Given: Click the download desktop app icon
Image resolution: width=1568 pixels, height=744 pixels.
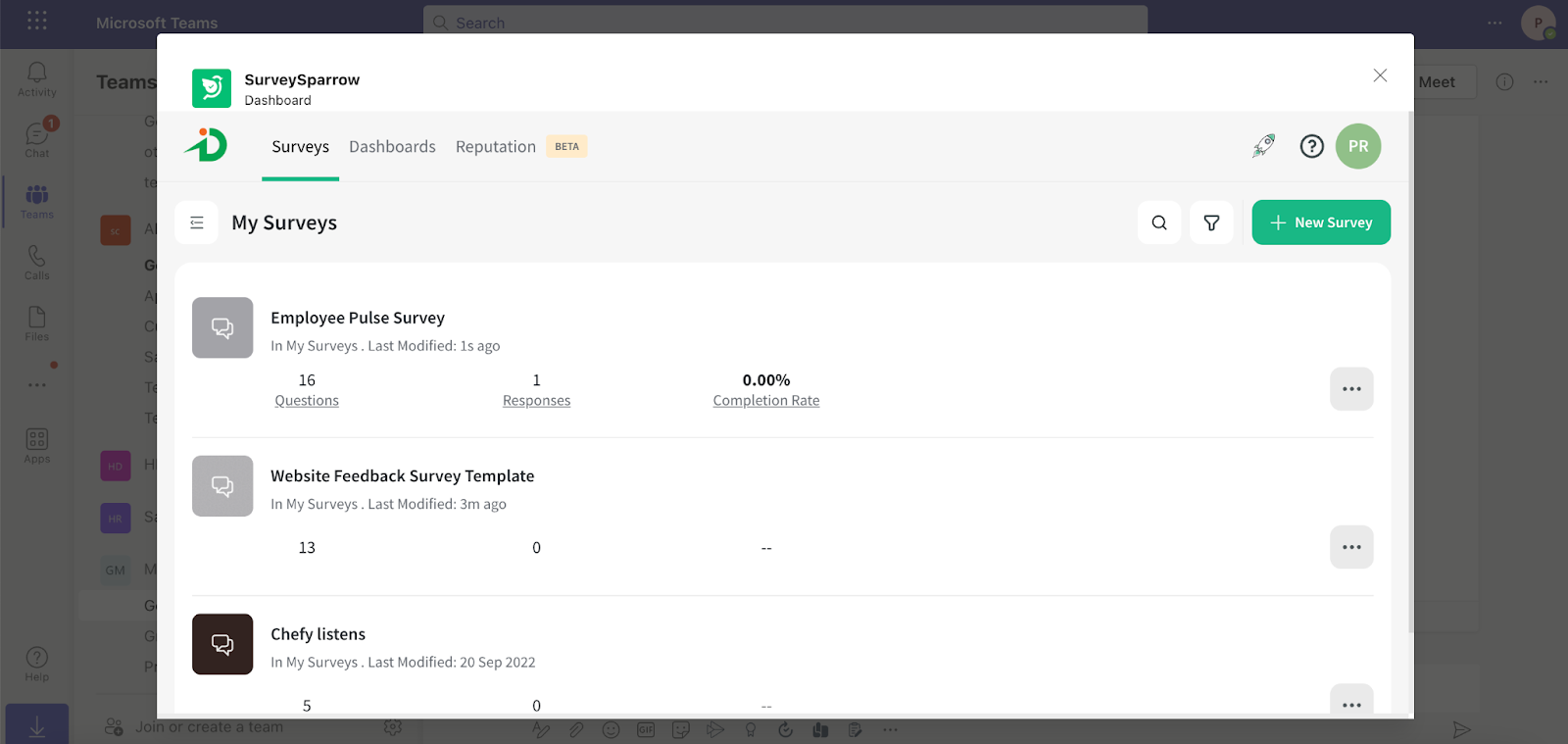Looking at the screenshot, I should click(37, 725).
